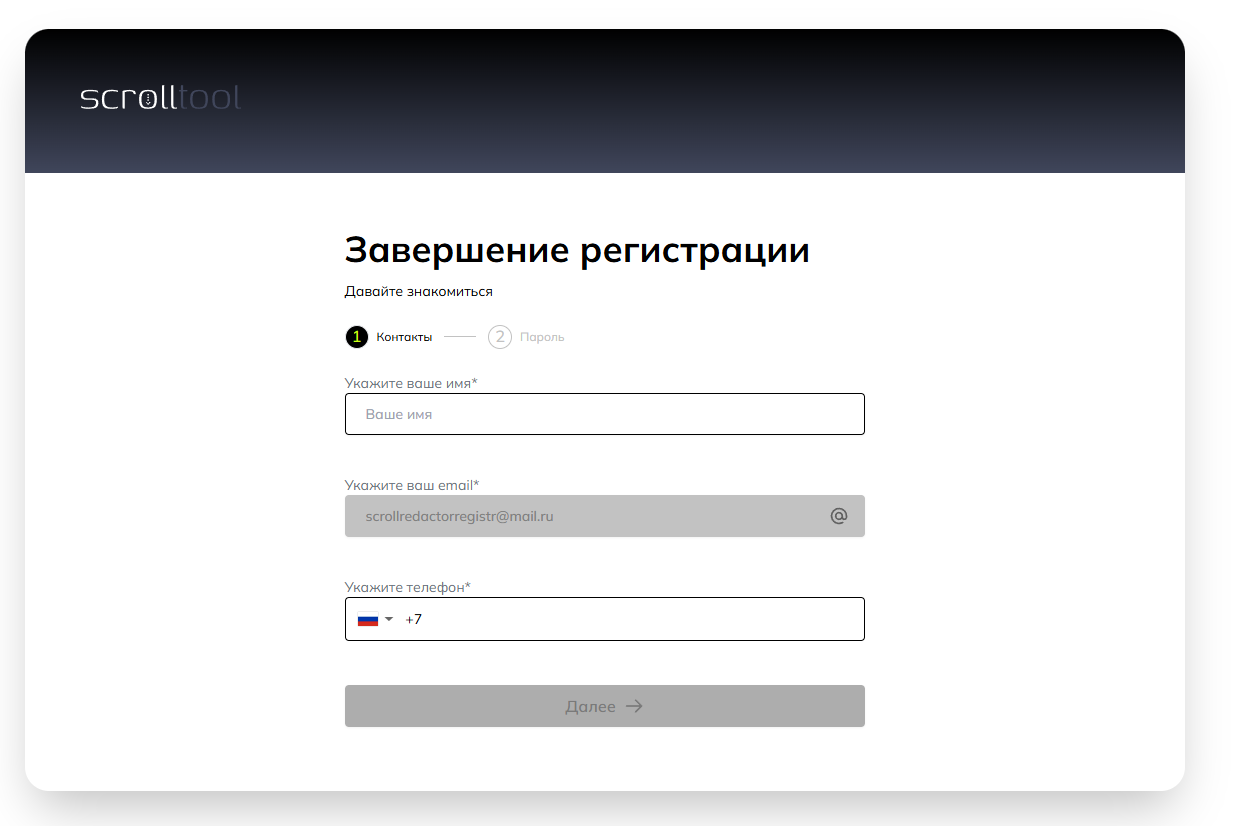Screen dimensions: 1247x826
Task: Click the connector line between the steps
Action: tap(460, 337)
